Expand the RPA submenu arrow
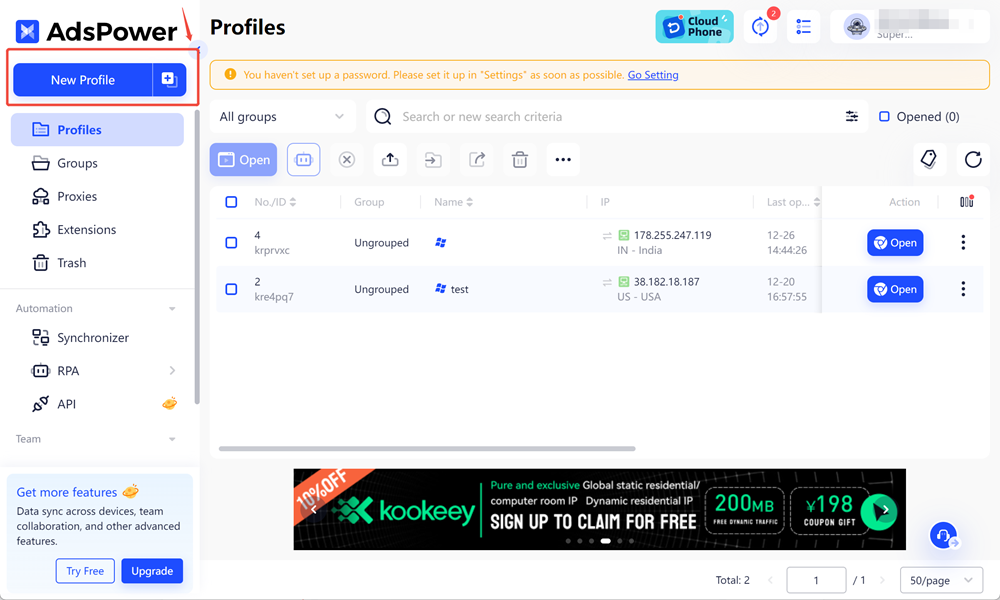The image size is (1000, 600). [x=172, y=370]
